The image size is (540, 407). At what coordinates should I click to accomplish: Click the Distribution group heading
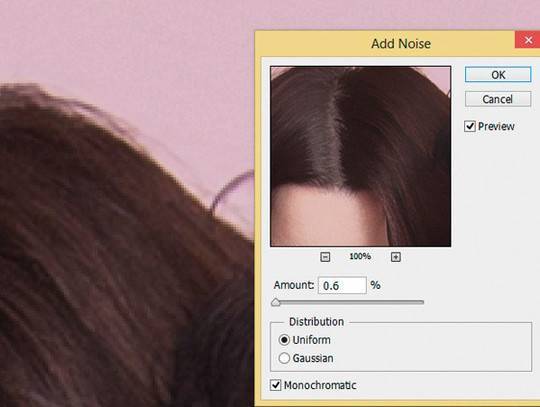tap(316, 322)
